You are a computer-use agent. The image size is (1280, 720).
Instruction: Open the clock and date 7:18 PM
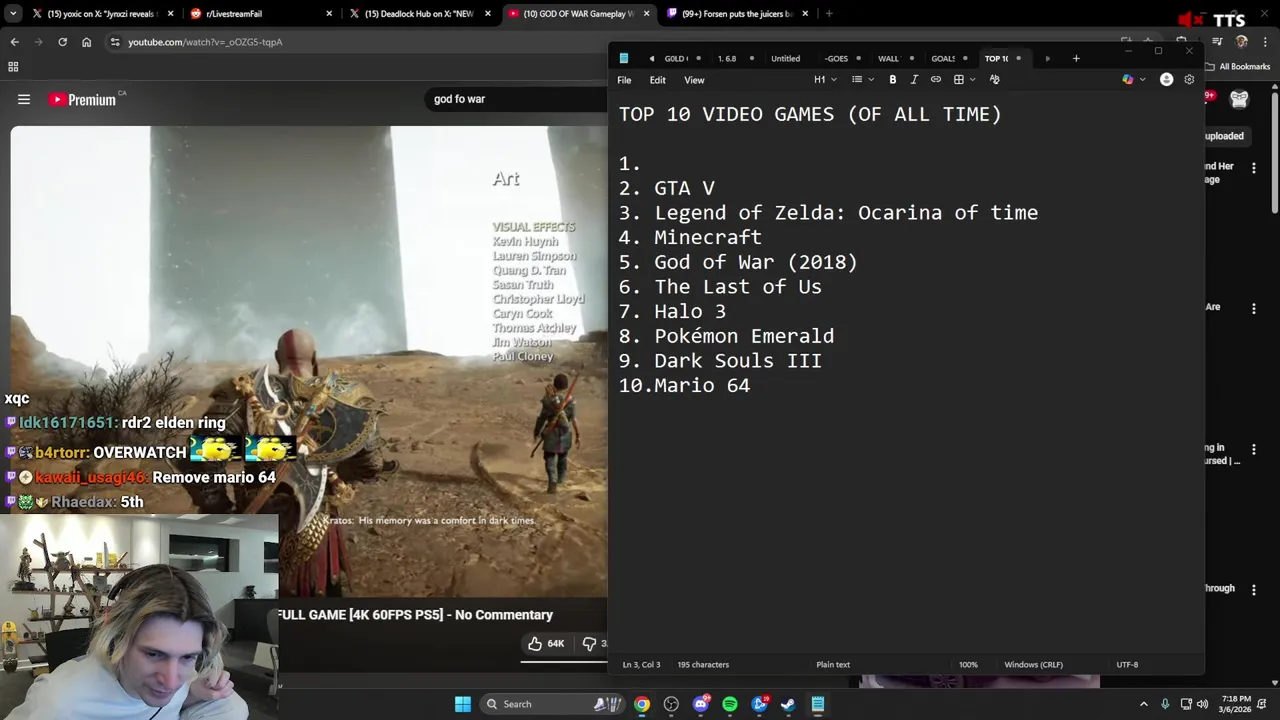[x=1235, y=704]
